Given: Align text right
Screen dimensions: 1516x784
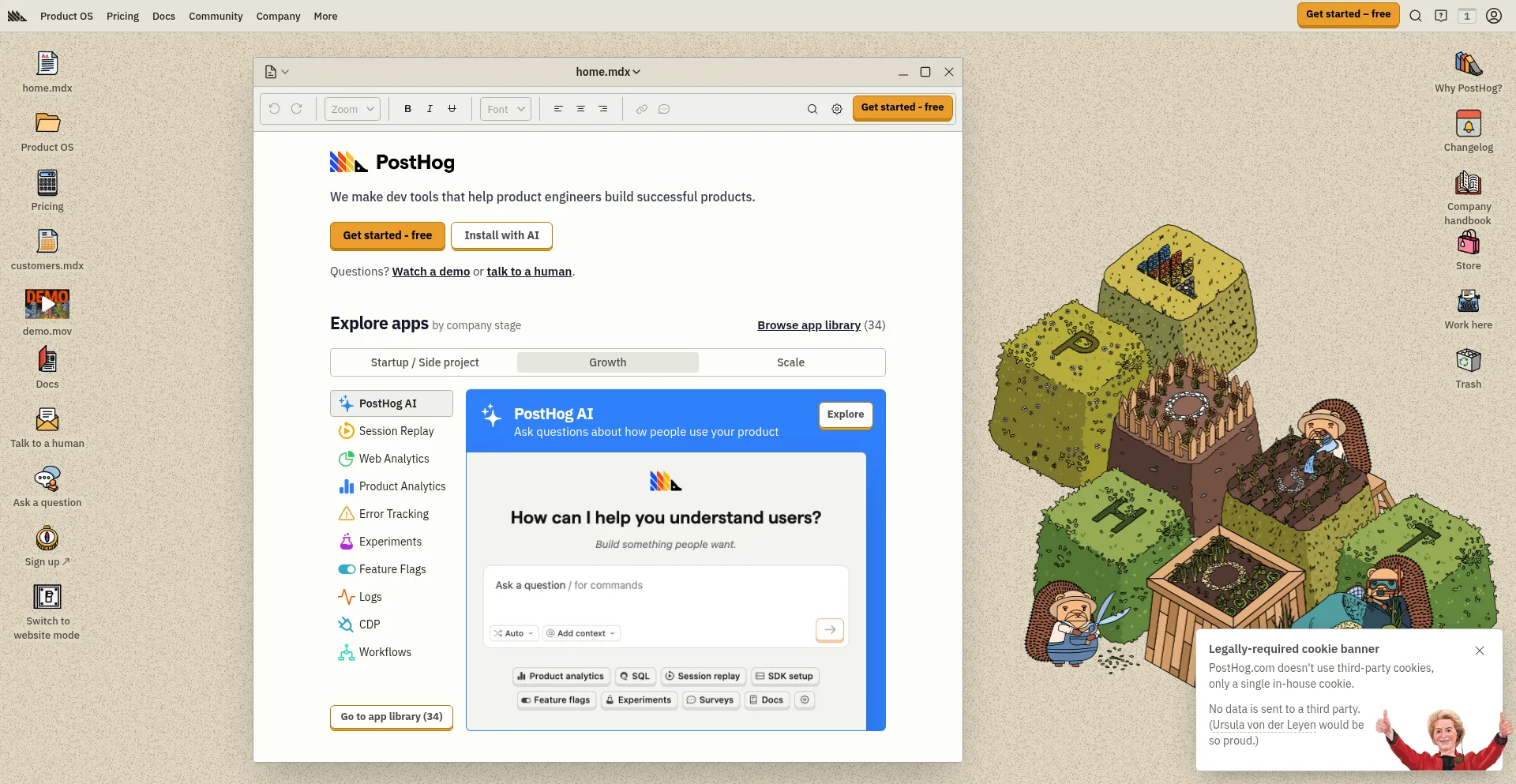Looking at the screenshot, I should (x=602, y=109).
